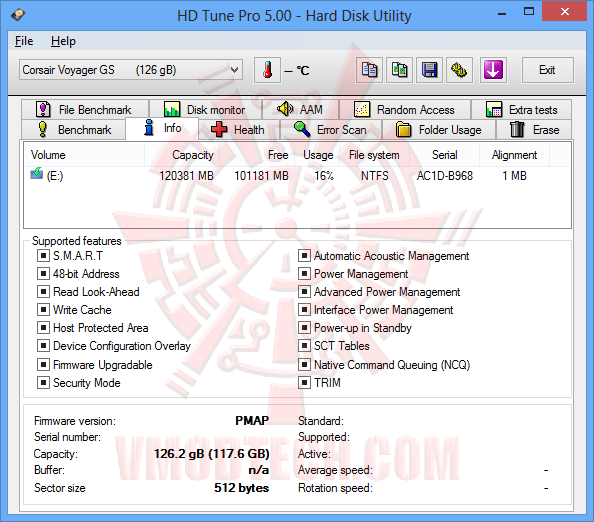Open the Help menu
Image resolution: width=594 pixels, height=522 pixels.
click(x=63, y=41)
